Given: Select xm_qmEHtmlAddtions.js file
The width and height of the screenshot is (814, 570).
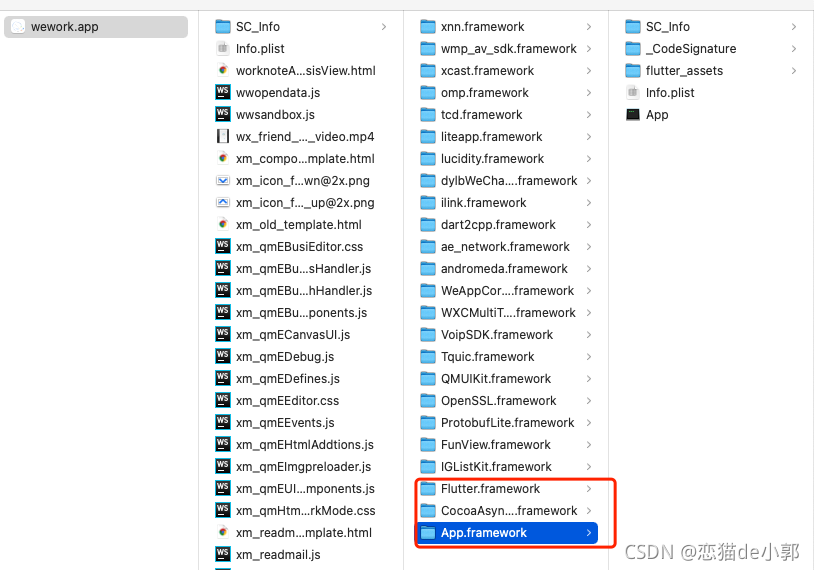Looking at the screenshot, I should tap(301, 444).
